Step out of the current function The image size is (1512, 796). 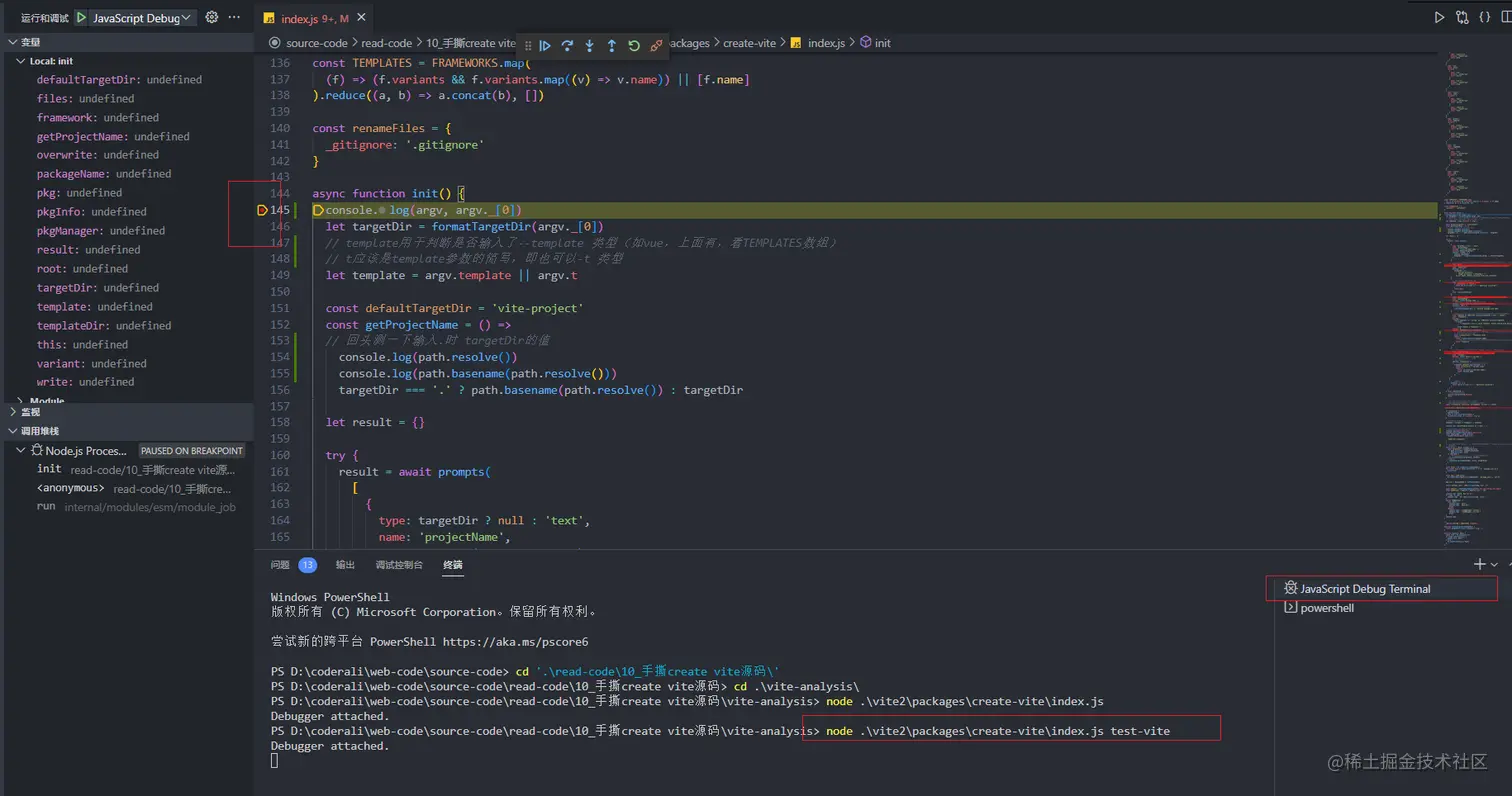click(x=611, y=45)
